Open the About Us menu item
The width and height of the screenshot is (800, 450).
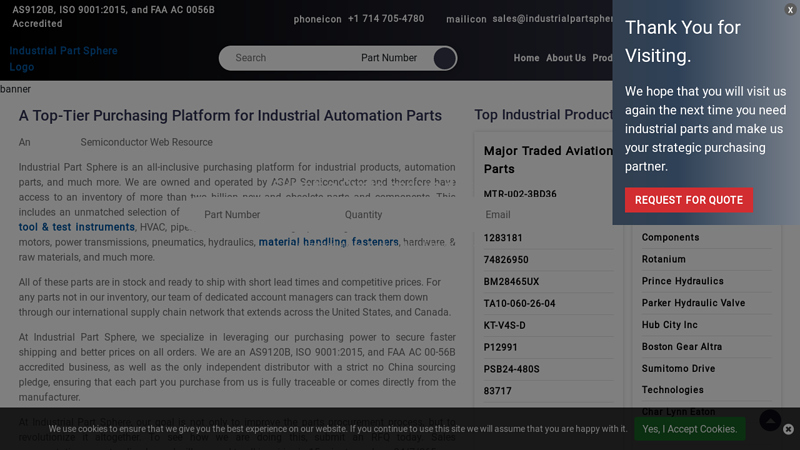tap(566, 58)
